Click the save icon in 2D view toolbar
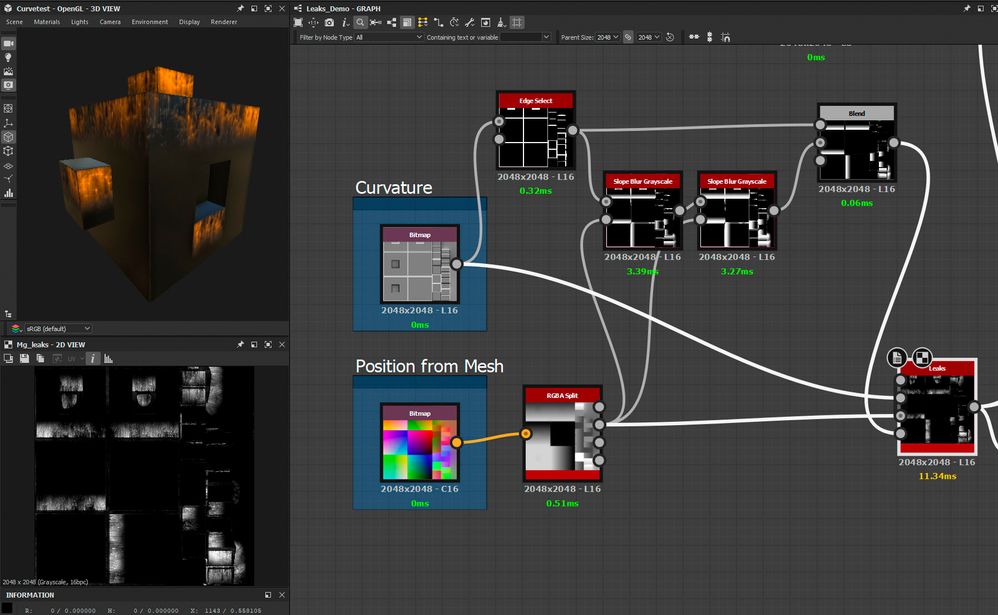 (x=23, y=358)
